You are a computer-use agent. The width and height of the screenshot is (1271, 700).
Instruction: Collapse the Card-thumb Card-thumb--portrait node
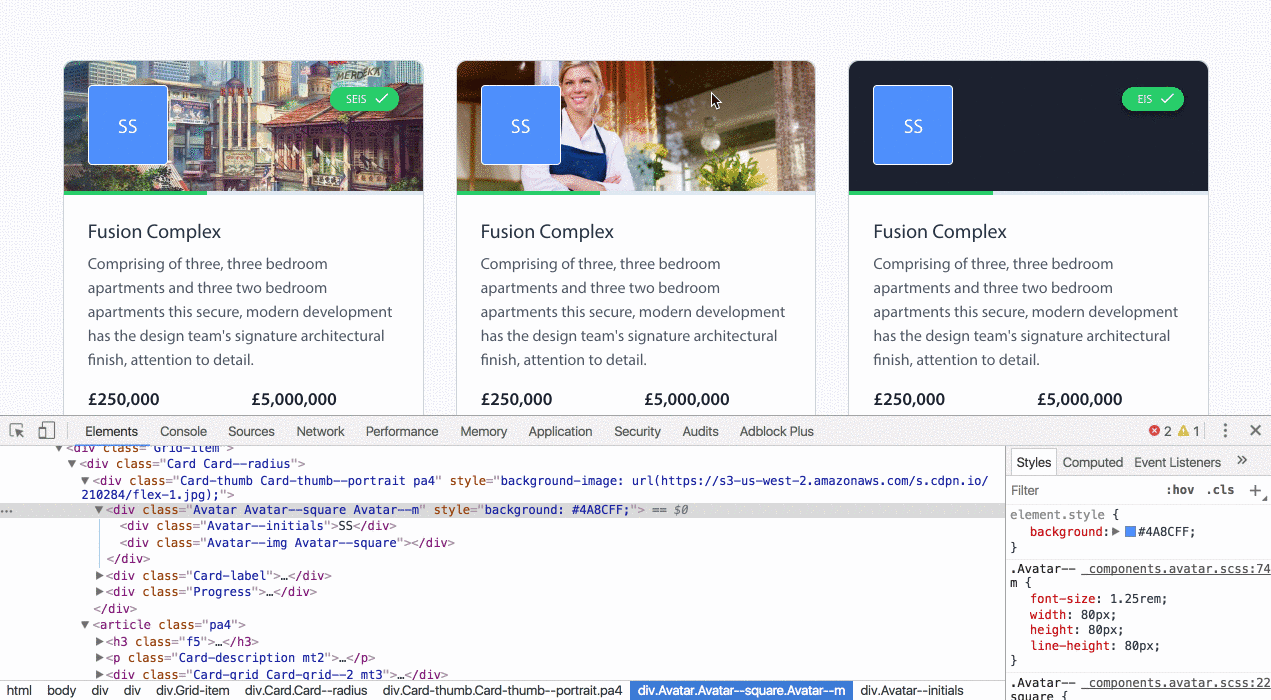[85, 481]
